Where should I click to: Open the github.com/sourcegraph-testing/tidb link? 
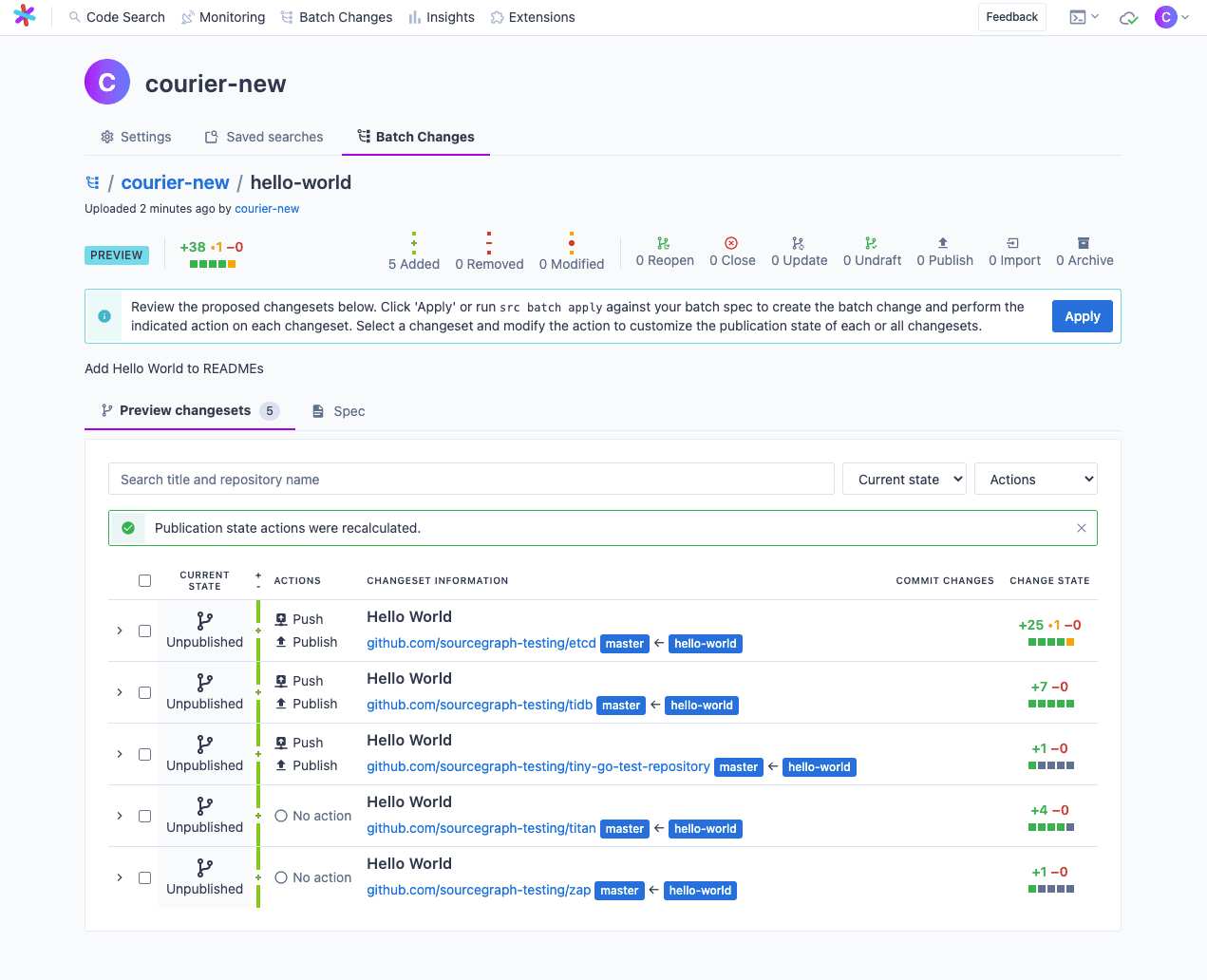pyautogui.click(x=480, y=705)
